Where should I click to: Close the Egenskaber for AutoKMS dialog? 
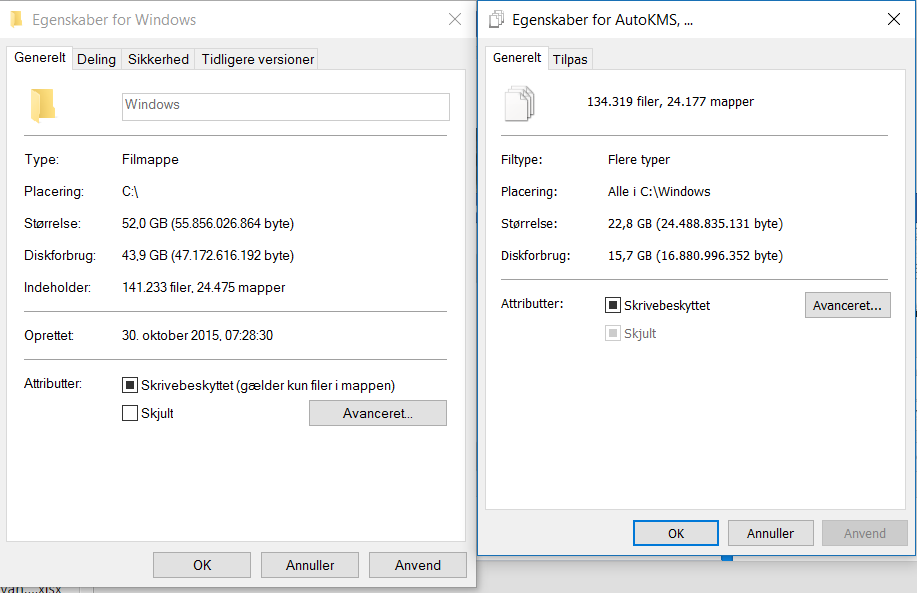pyautogui.click(x=894, y=19)
